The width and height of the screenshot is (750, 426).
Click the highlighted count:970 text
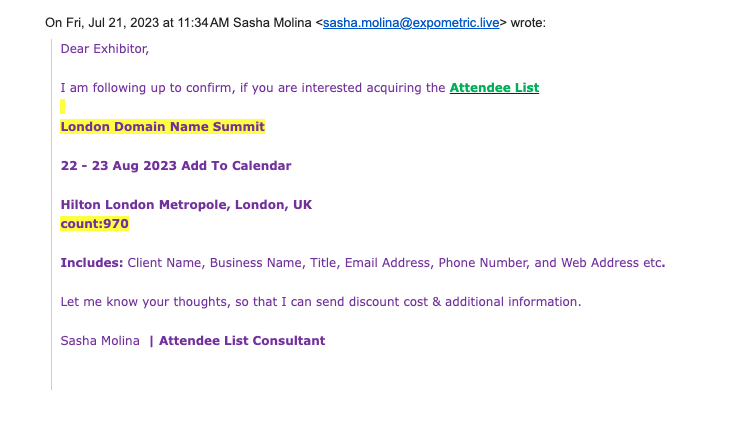pos(95,224)
